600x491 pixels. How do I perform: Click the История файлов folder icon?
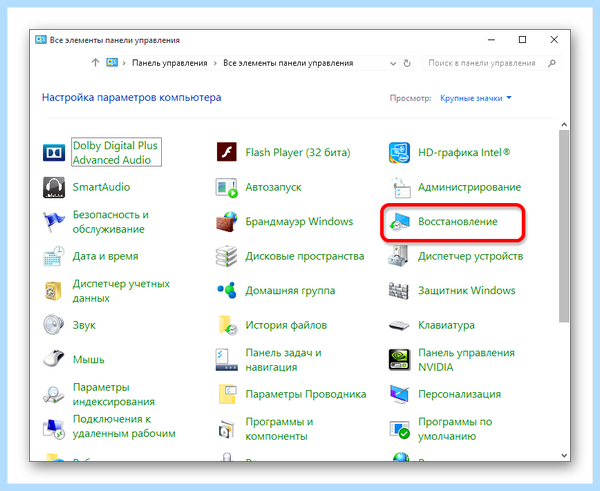click(x=228, y=325)
